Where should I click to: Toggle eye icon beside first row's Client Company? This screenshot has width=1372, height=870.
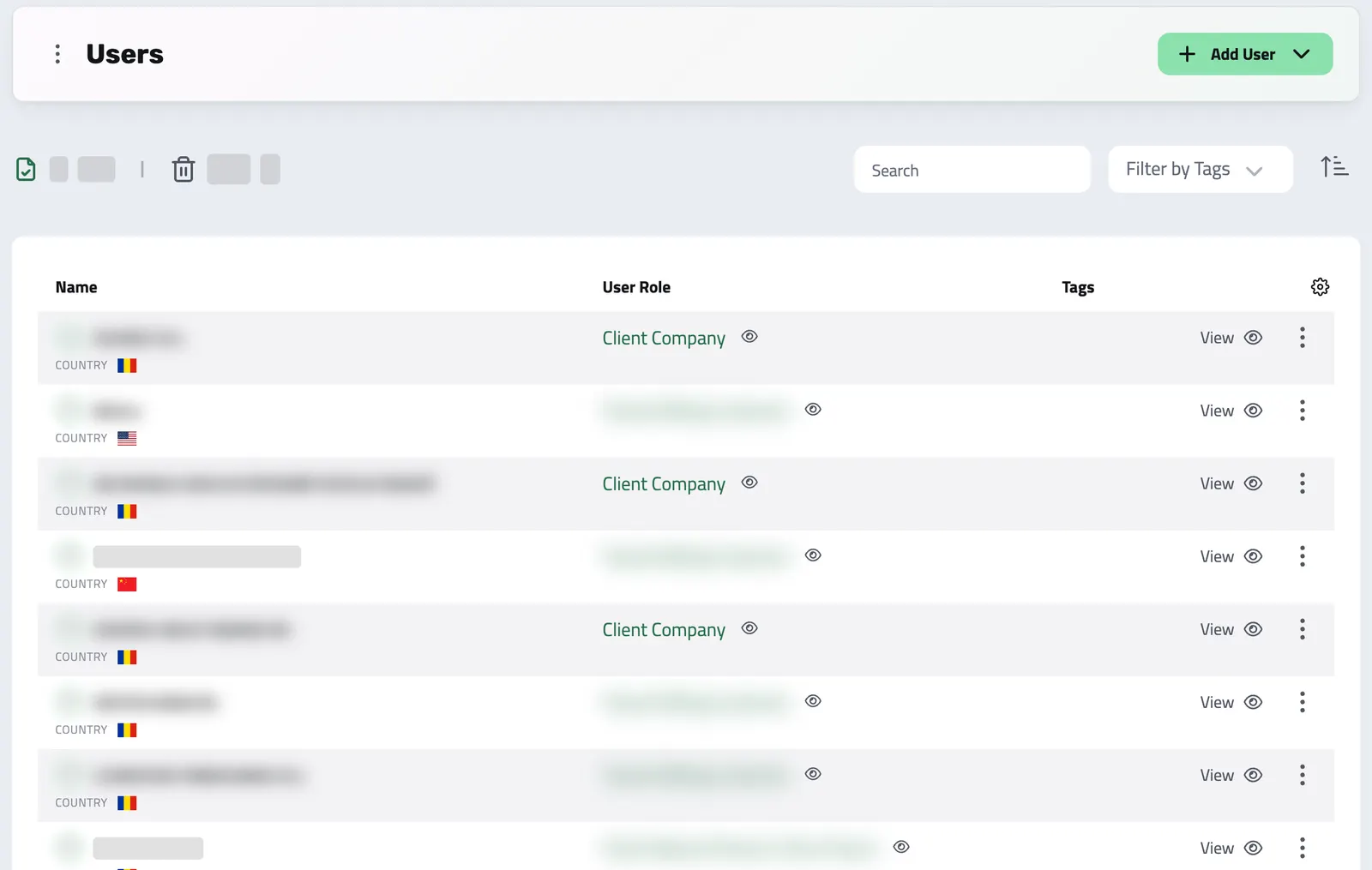click(x=749, y=337)
